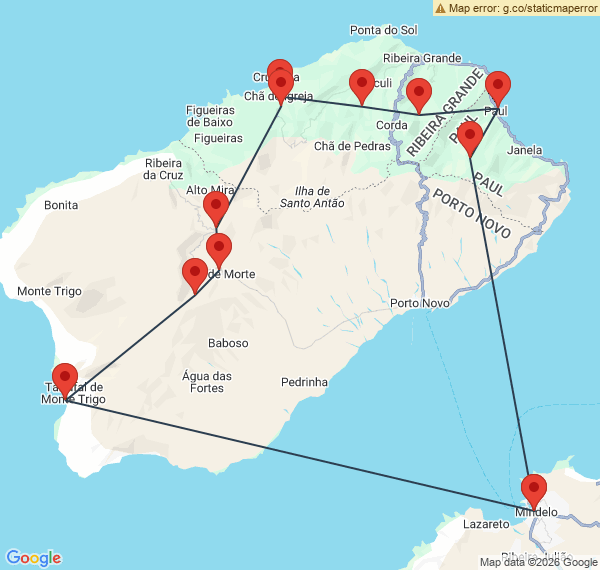Viewport: 600px width, 570px height.
Task: Click the Lazareto label near Mindelo
Action: pyautogui.click(x=487, y=523)
